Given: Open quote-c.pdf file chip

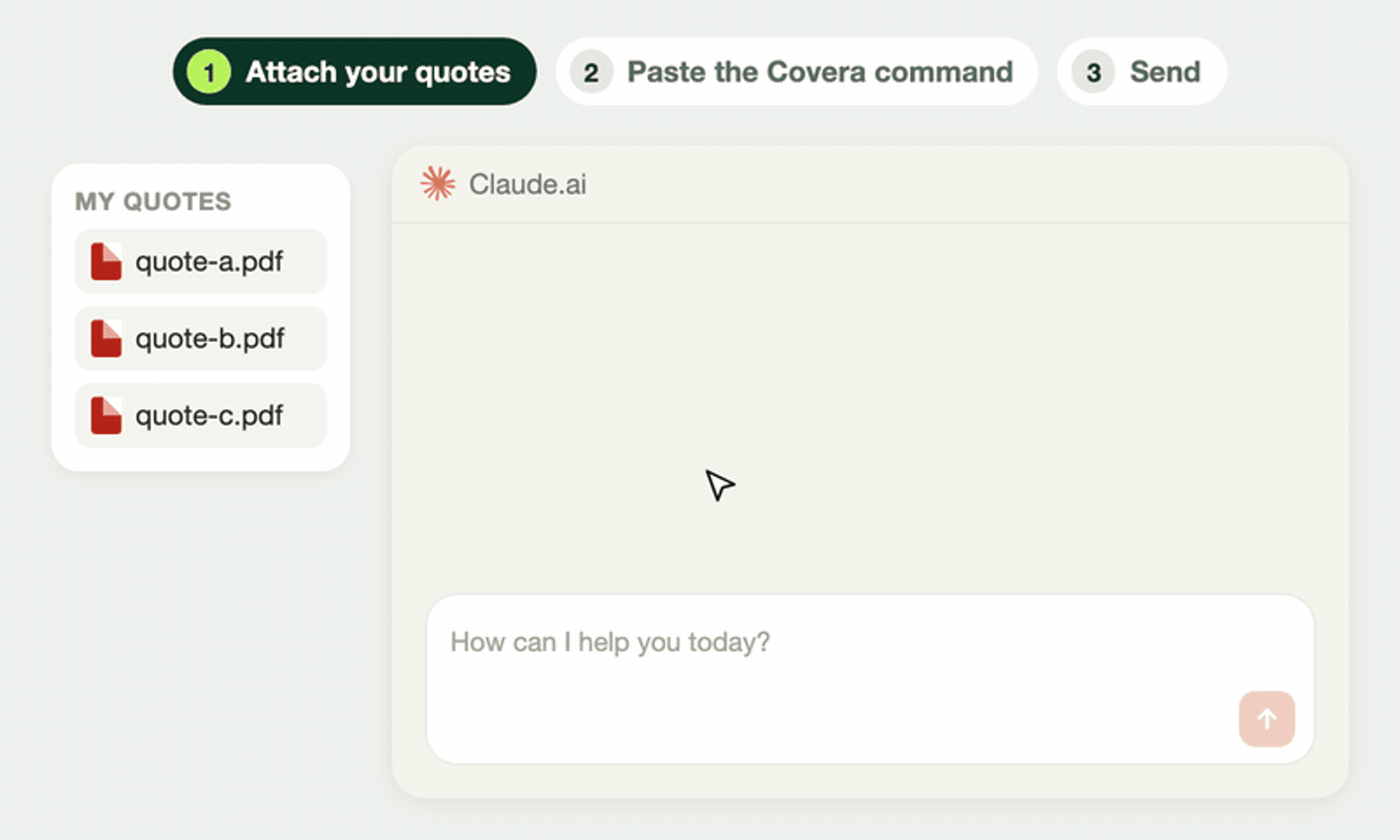Looking at the screenshot, I should (200, 416).
